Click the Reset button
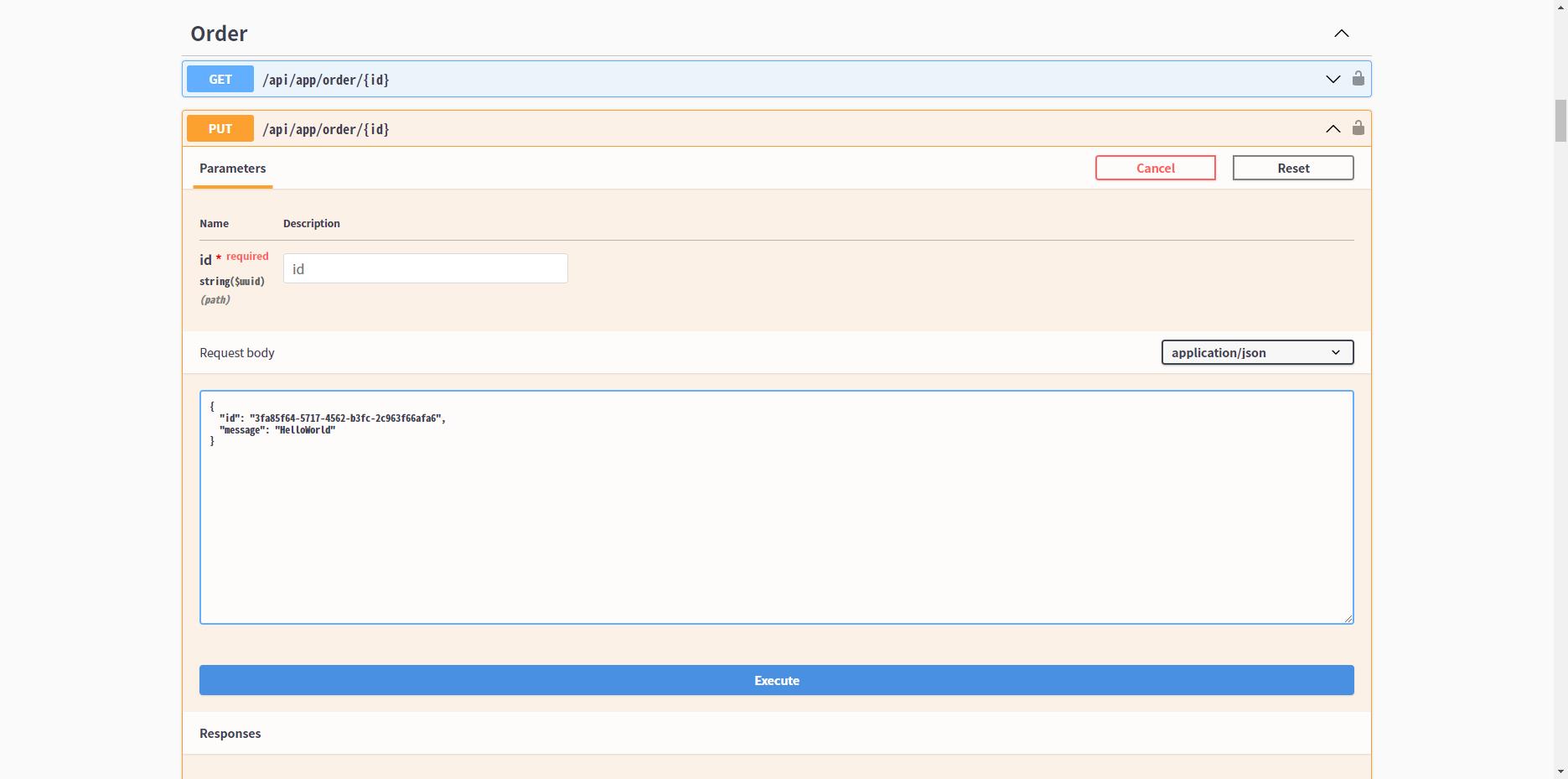The width and height of the screenshot is (1568, 779). coord(1293,168)
